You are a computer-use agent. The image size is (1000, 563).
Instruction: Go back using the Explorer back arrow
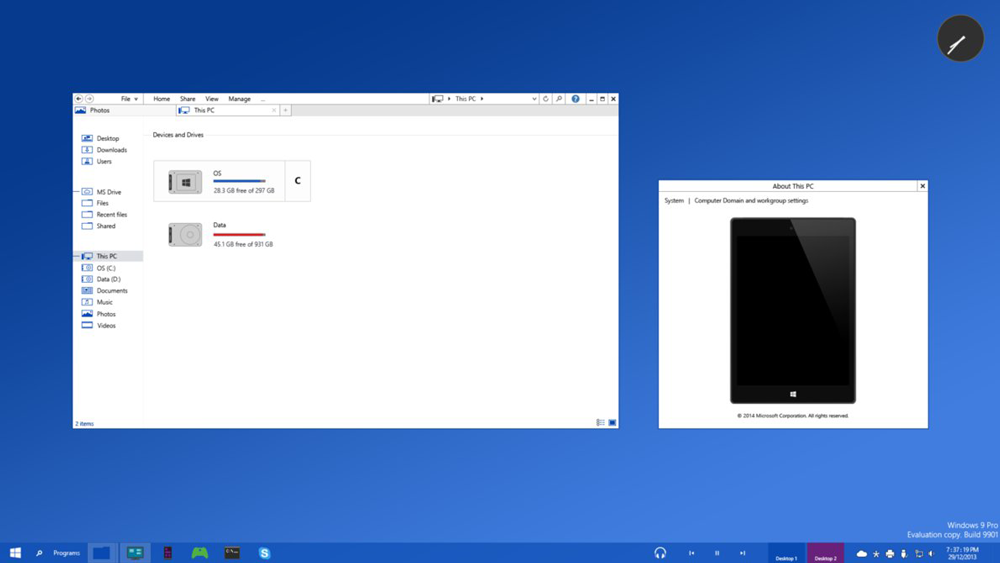point(78,99)
